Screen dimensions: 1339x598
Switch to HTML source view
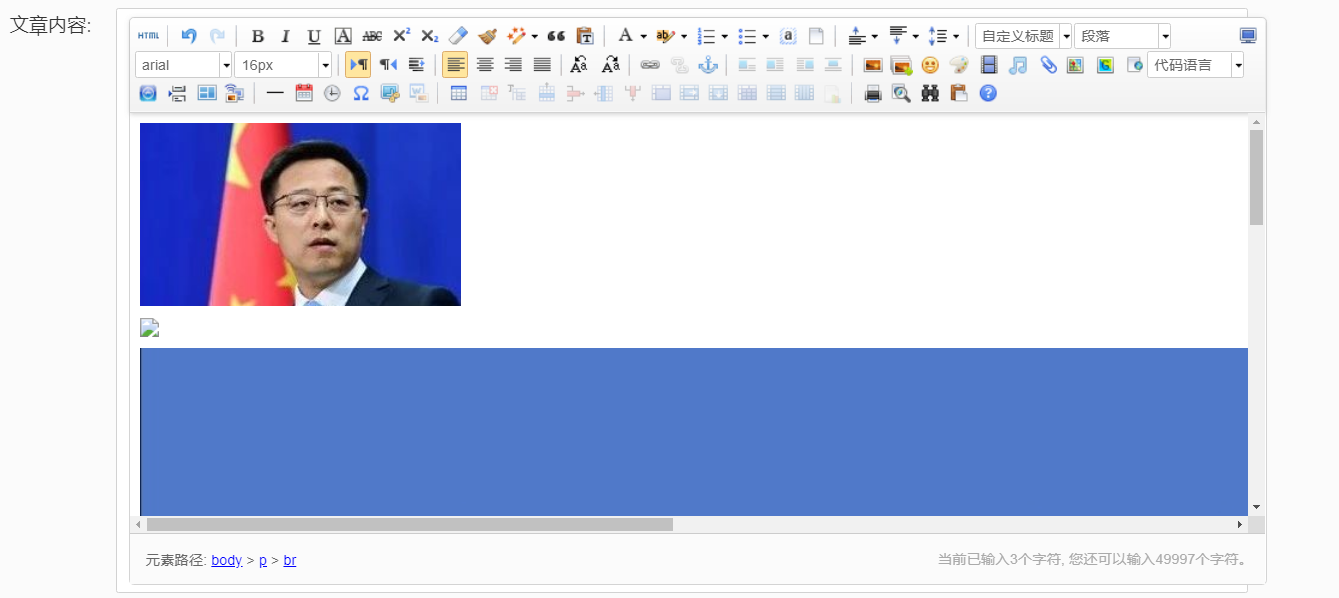point(148,36)
